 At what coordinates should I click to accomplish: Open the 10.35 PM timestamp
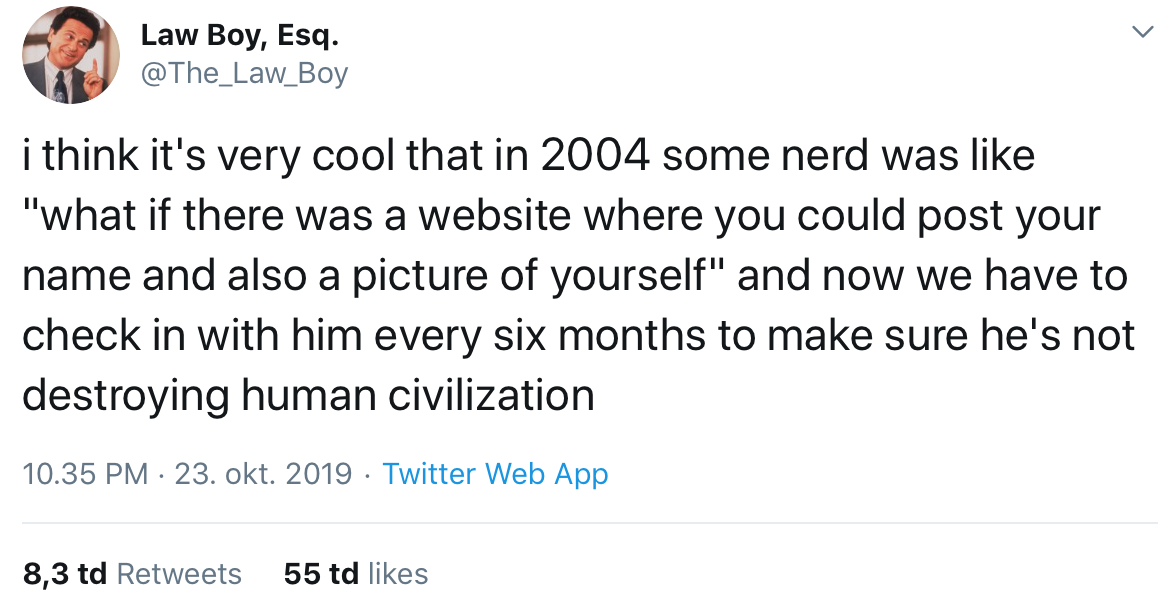[x=86, y=473]
